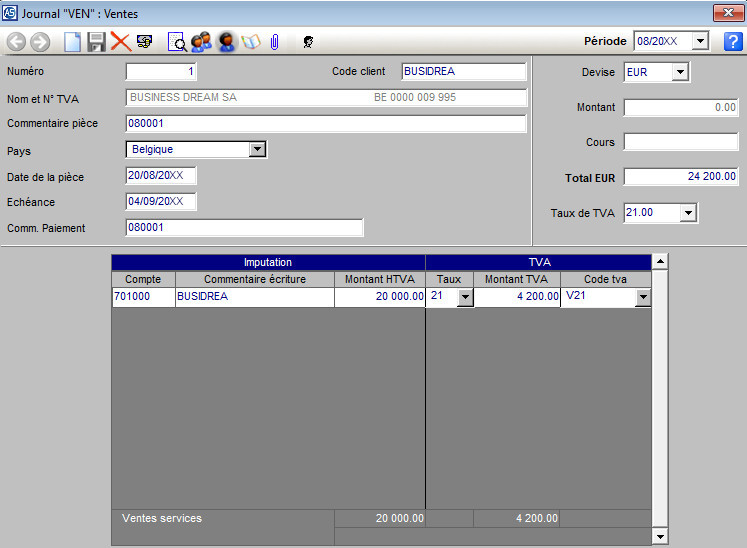
Task: Expand the Pays country dropdown
Action: pyautogui.click(x=257, y=149)
